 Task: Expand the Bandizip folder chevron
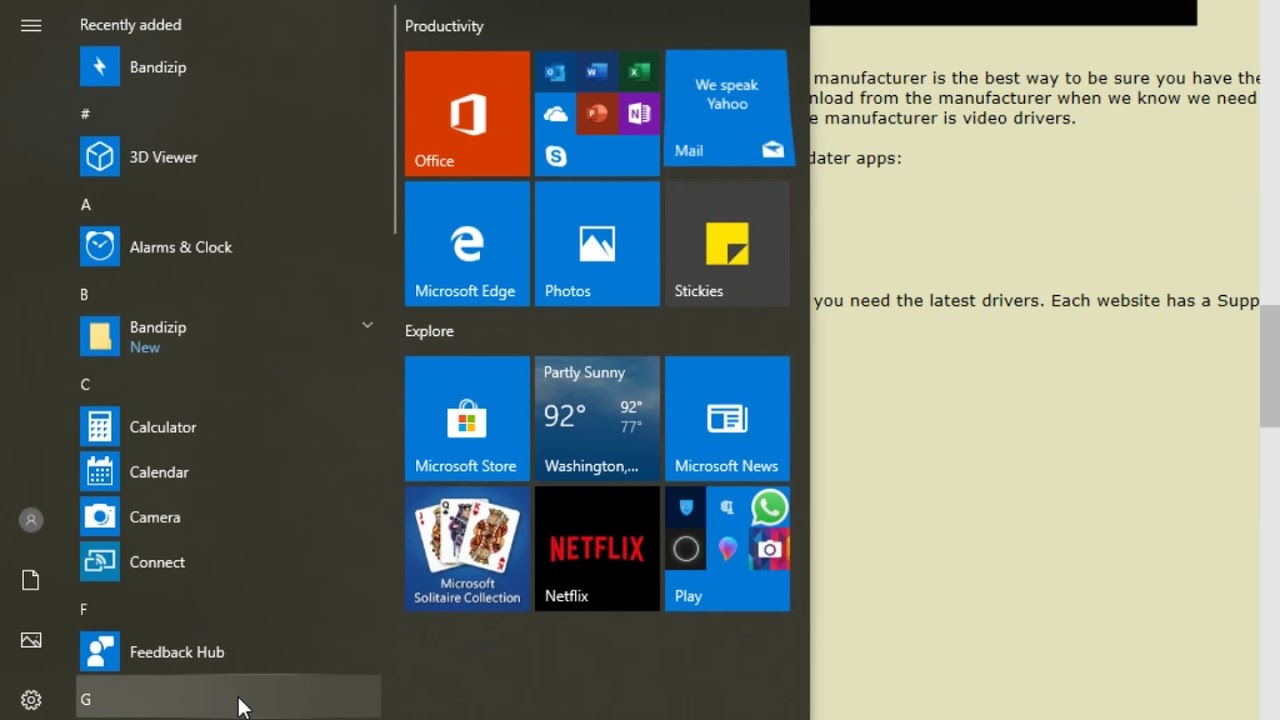click(367, 325)
